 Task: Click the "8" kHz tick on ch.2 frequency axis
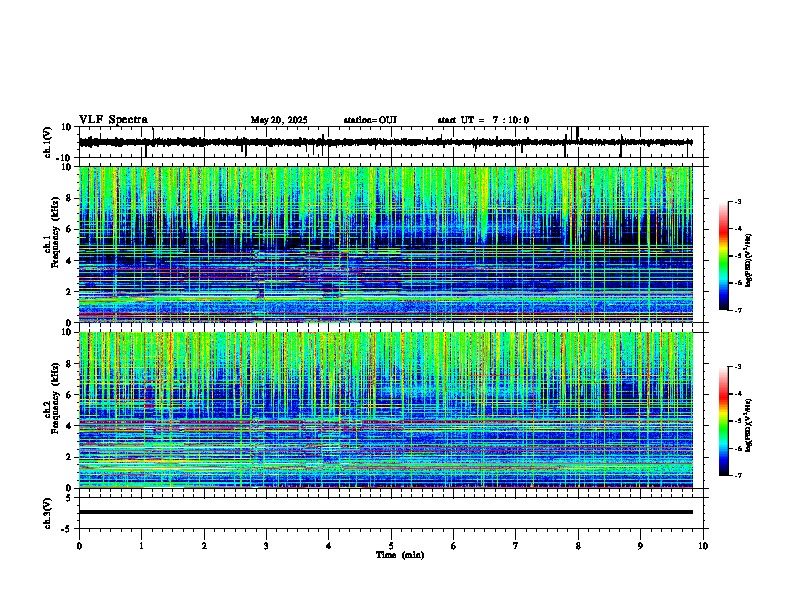69,364
